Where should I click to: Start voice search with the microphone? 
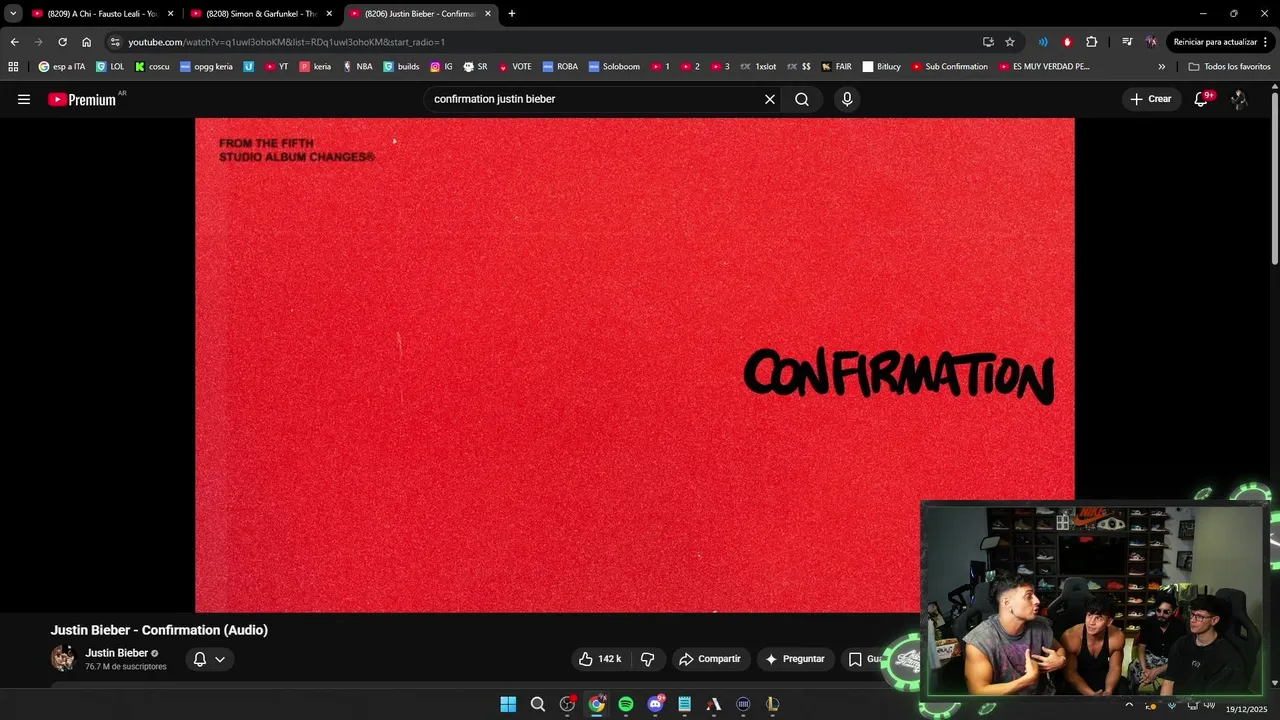pos(847,99)
